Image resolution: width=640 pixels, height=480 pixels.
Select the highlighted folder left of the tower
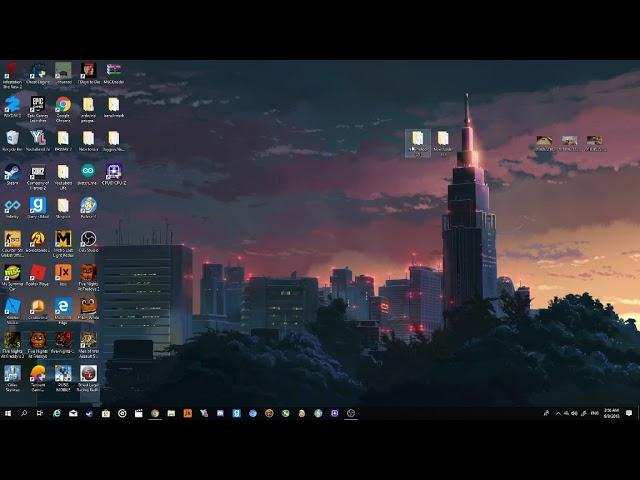[418, 143]
